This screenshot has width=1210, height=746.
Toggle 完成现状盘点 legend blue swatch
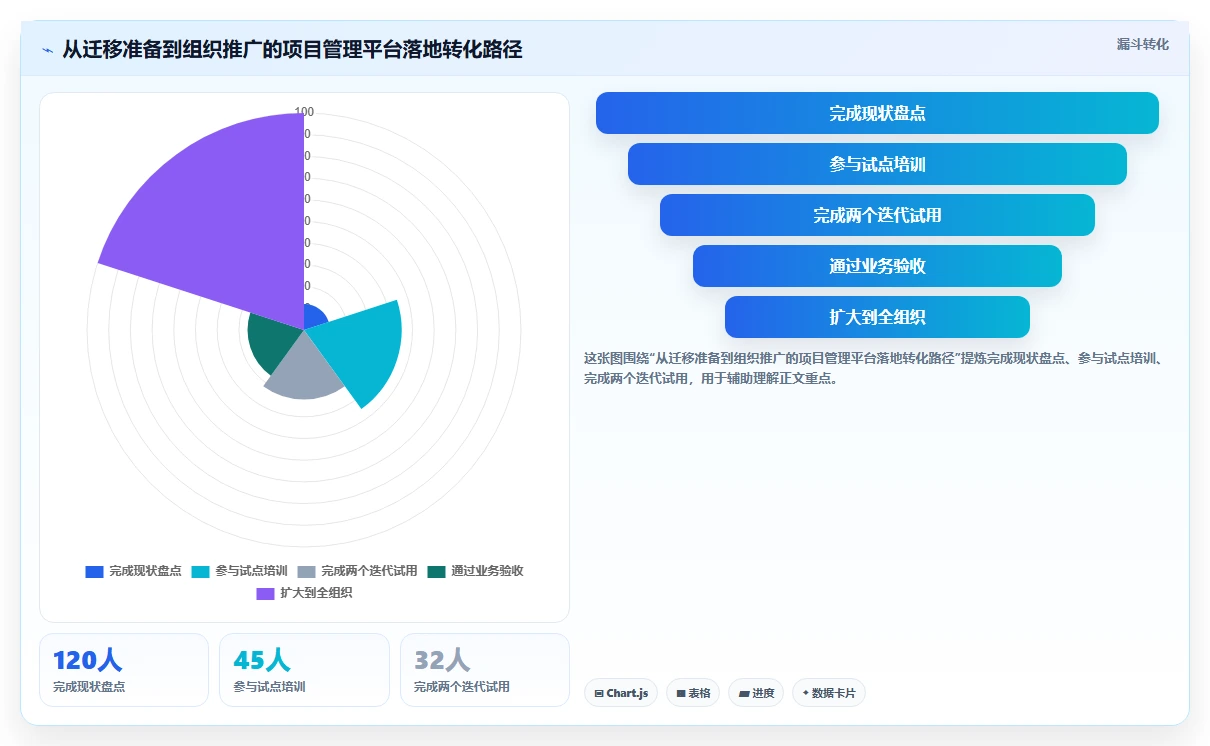[x=95, y=571]
